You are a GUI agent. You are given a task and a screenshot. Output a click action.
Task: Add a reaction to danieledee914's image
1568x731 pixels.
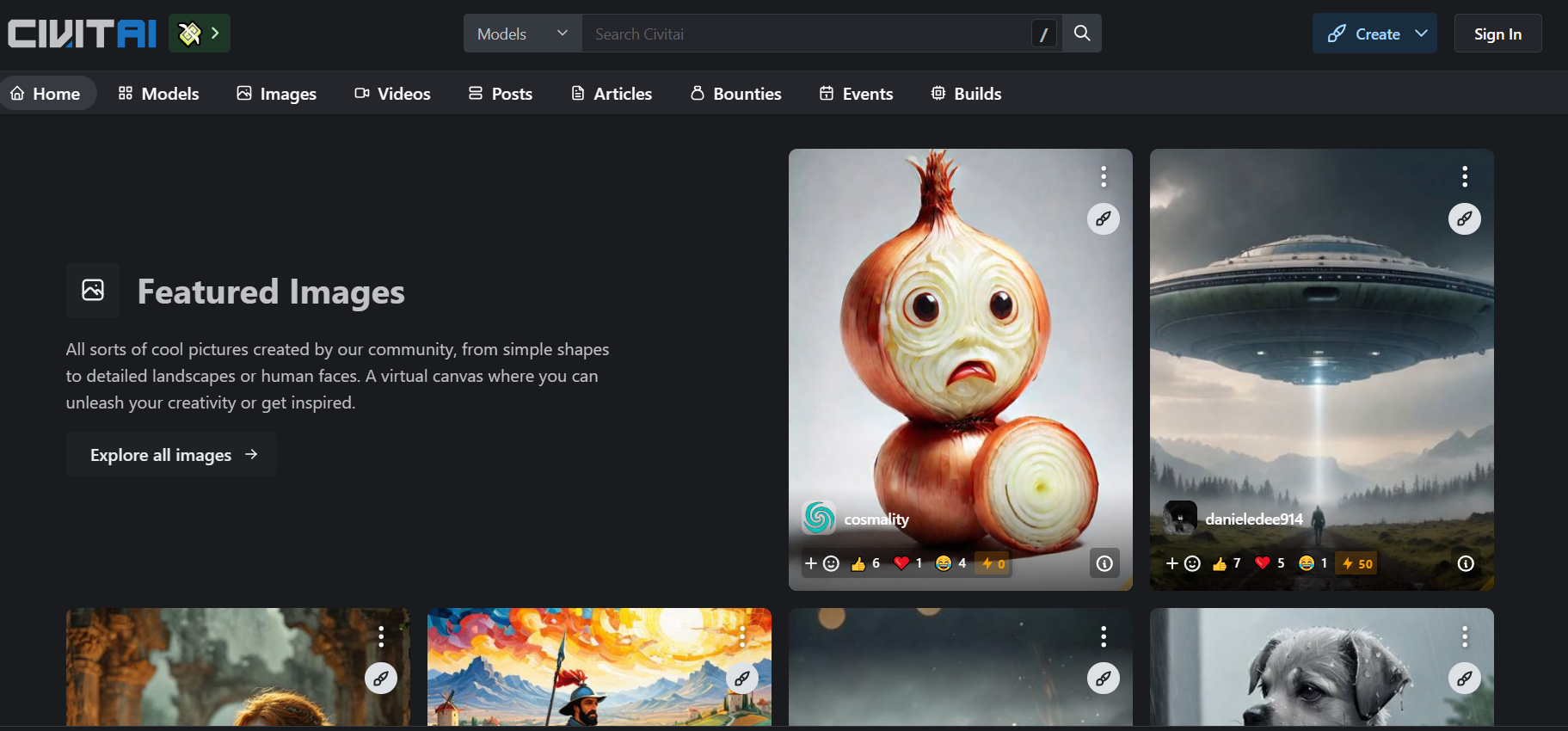pos(1183,563)
